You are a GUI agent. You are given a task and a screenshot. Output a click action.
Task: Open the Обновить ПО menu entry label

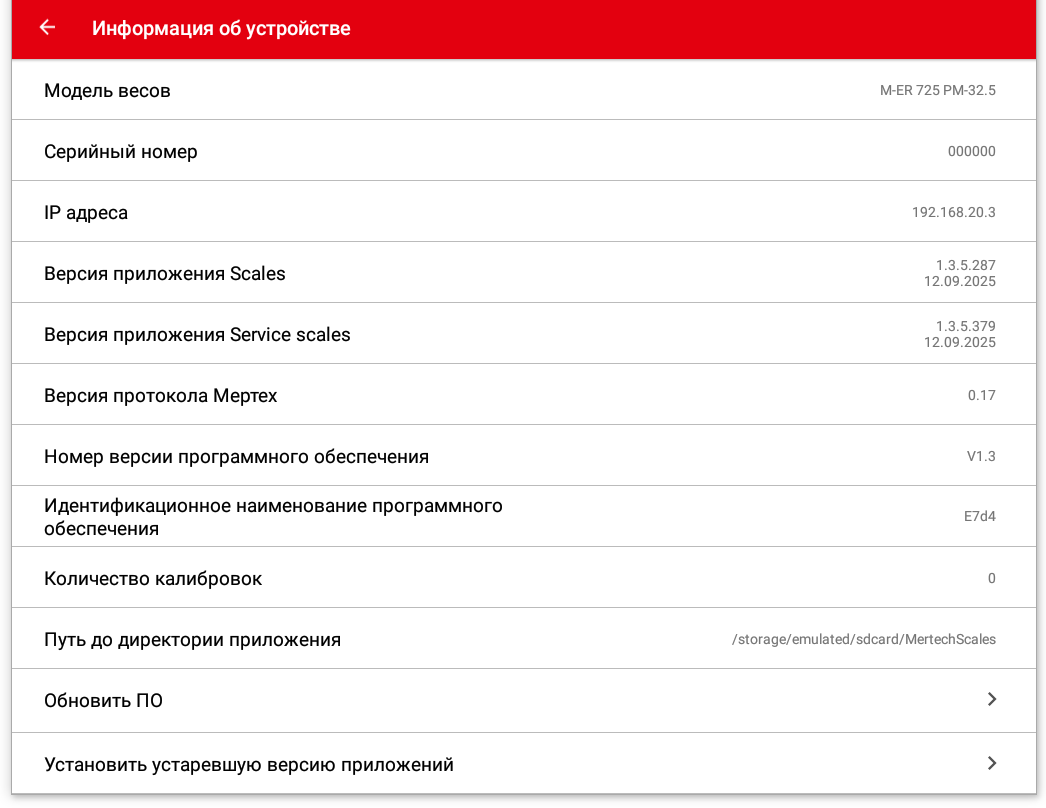click(x=103, y=701)
